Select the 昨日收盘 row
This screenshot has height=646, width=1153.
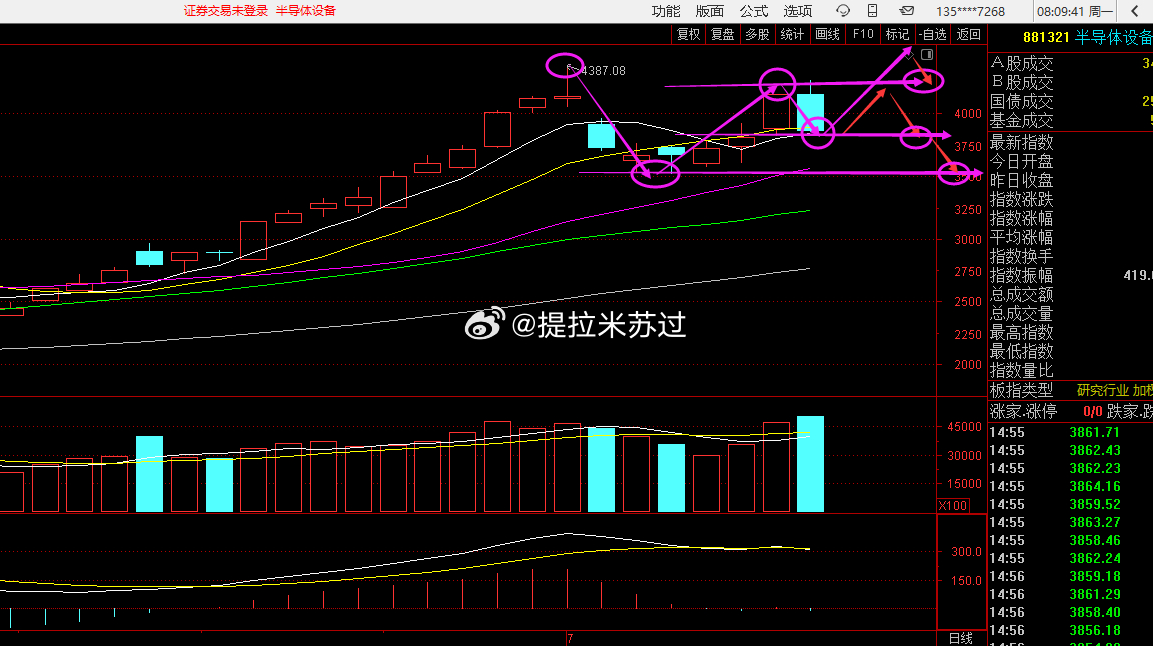click(1070, 181)
